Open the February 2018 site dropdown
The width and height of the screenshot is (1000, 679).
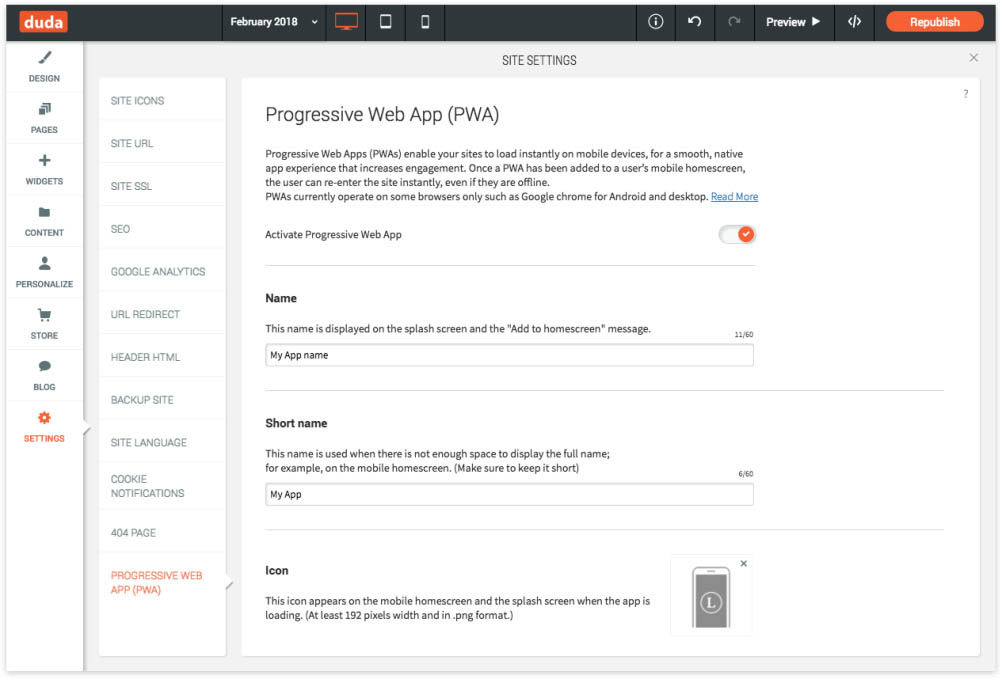tap(274, 22)
